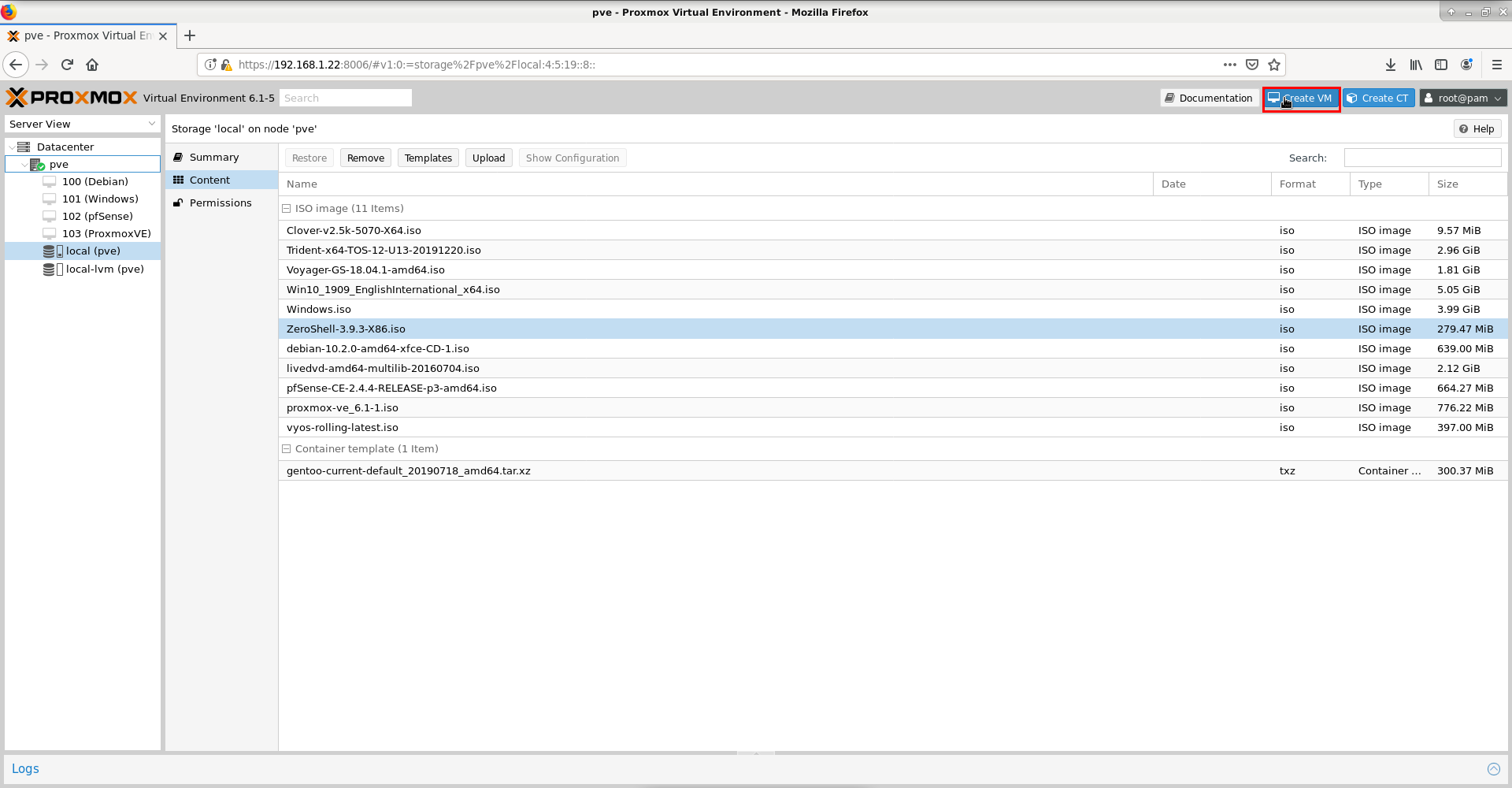
Task: Toggle Firefox sidebar view
Action: [x=1441, y=65]
